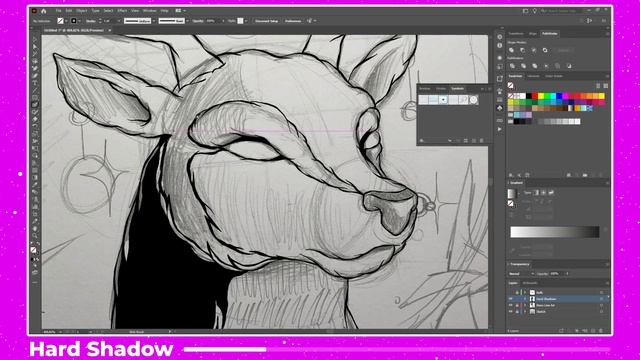Click the Divide pathfinder icon

pyautogui.click(x=512, y=66)
